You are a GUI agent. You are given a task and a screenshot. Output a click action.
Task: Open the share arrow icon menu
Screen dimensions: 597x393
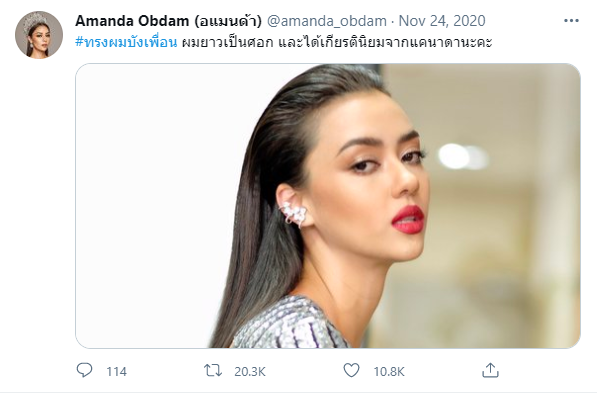pos(490,370)
